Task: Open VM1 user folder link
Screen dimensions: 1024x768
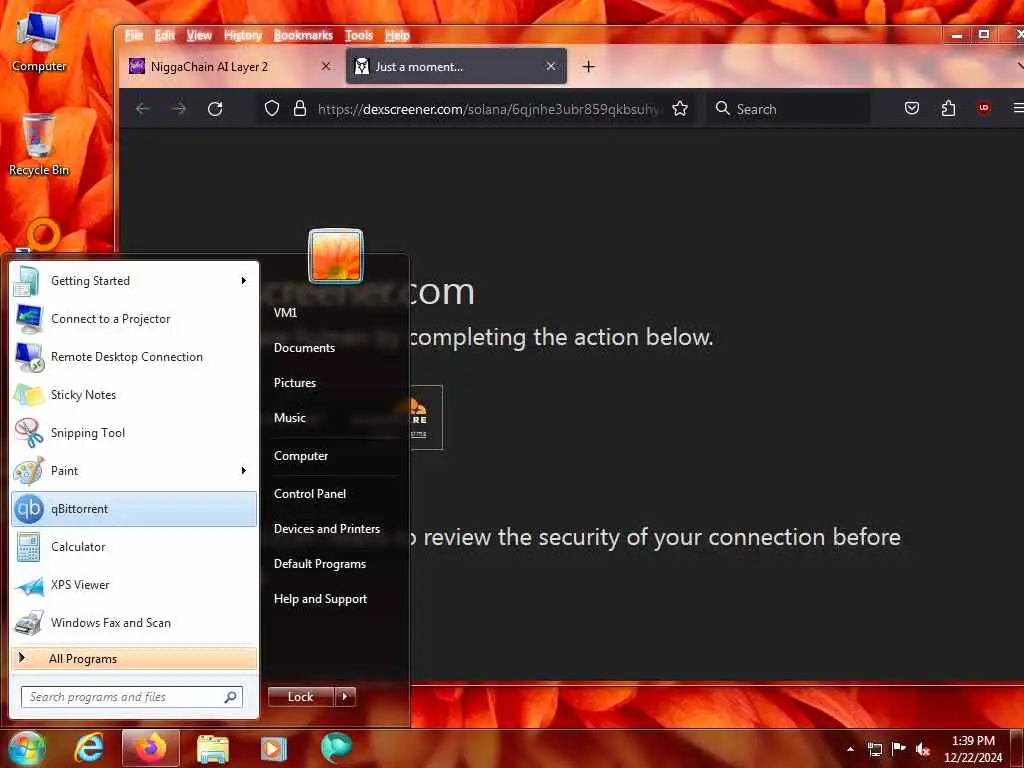Action: 285,313
